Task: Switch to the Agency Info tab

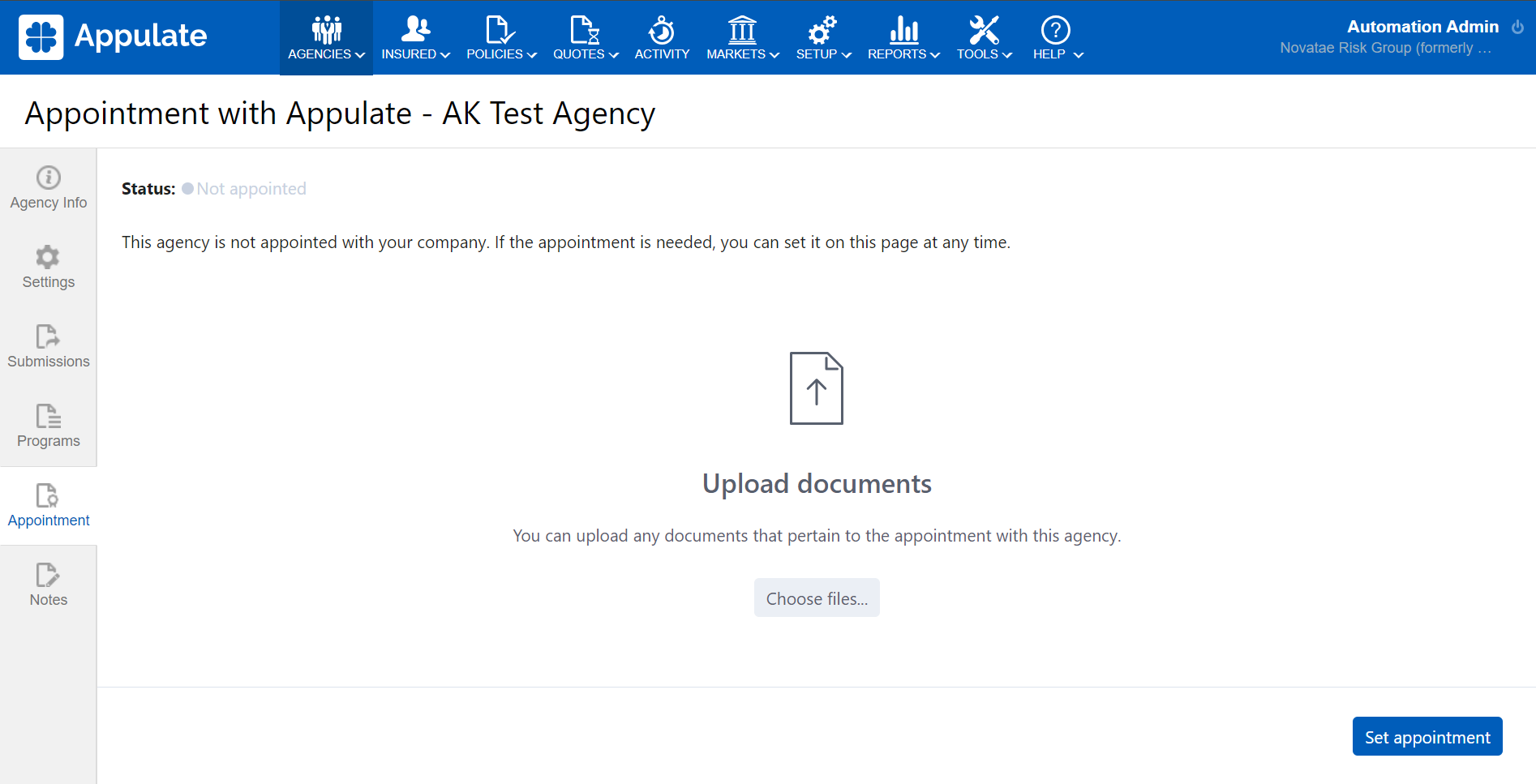Action: [49, 188]
